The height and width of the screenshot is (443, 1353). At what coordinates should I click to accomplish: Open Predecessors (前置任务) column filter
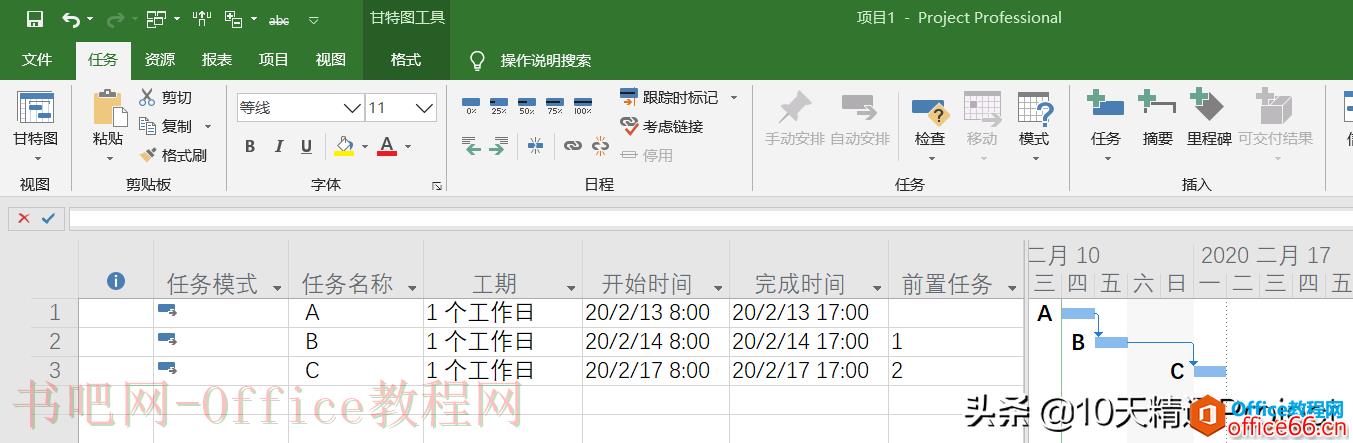(x=1012, y=288)
